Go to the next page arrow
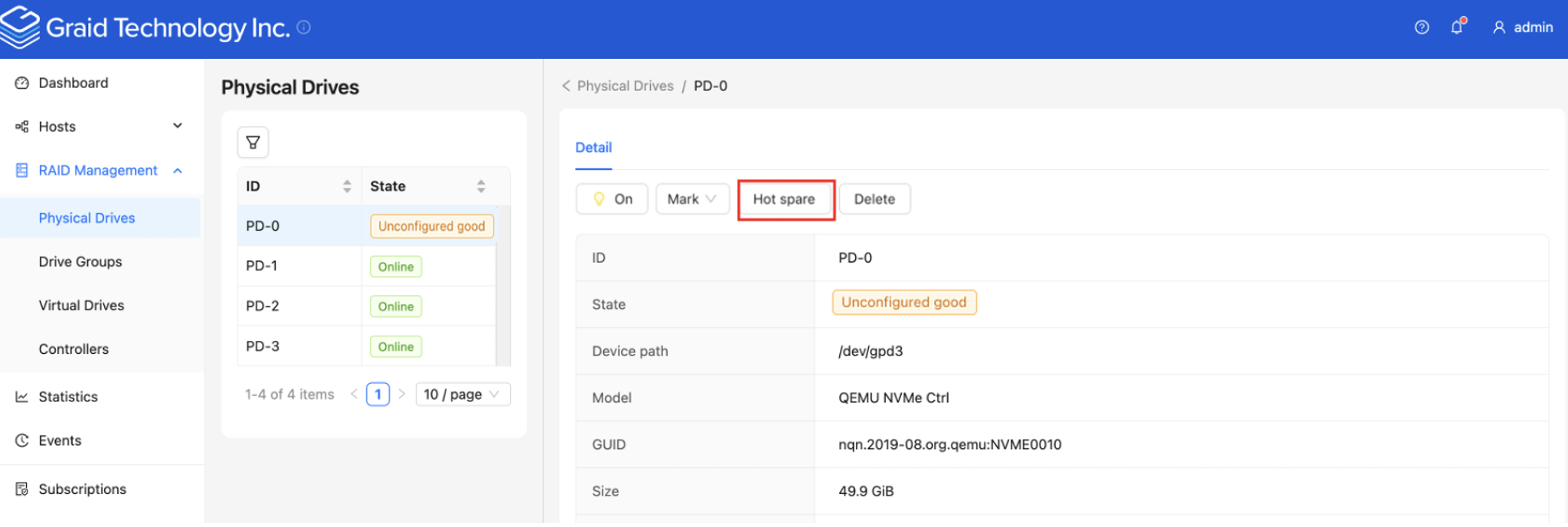 (x=402, y=394)
